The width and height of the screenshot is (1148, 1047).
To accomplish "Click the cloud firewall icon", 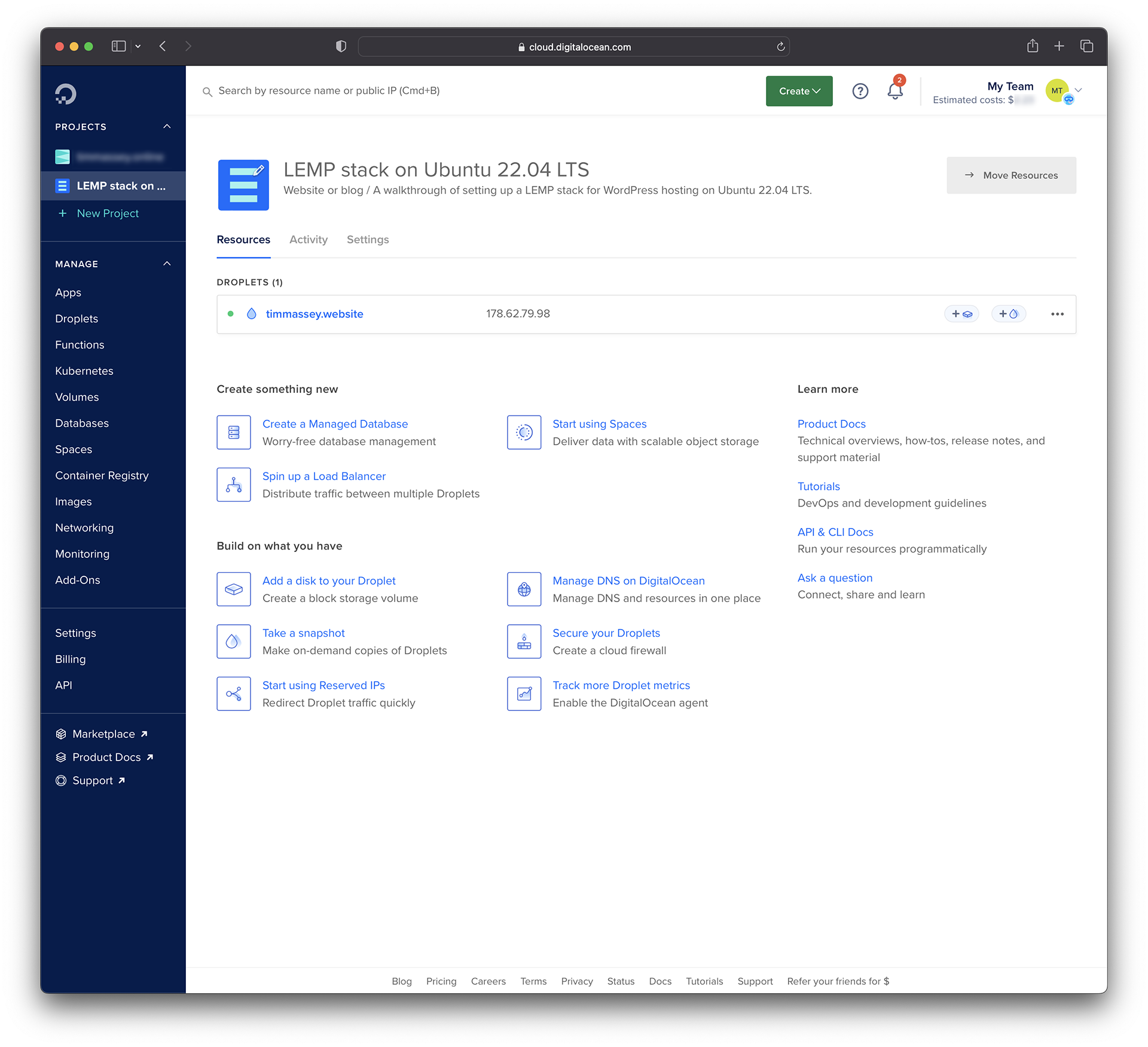I will (x=524, y=642).
